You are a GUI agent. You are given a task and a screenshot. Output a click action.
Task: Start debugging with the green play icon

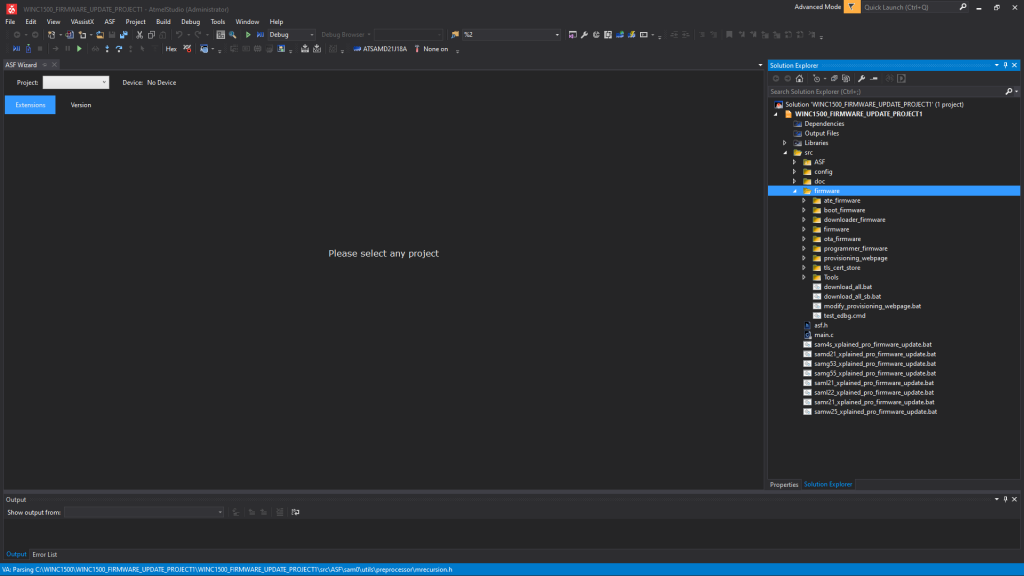tap(248, 35)
